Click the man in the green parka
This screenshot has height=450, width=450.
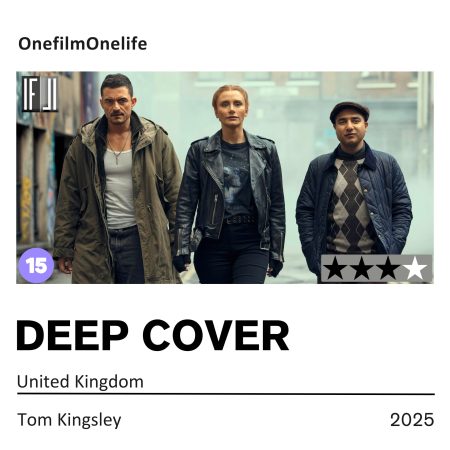[117, 180]
